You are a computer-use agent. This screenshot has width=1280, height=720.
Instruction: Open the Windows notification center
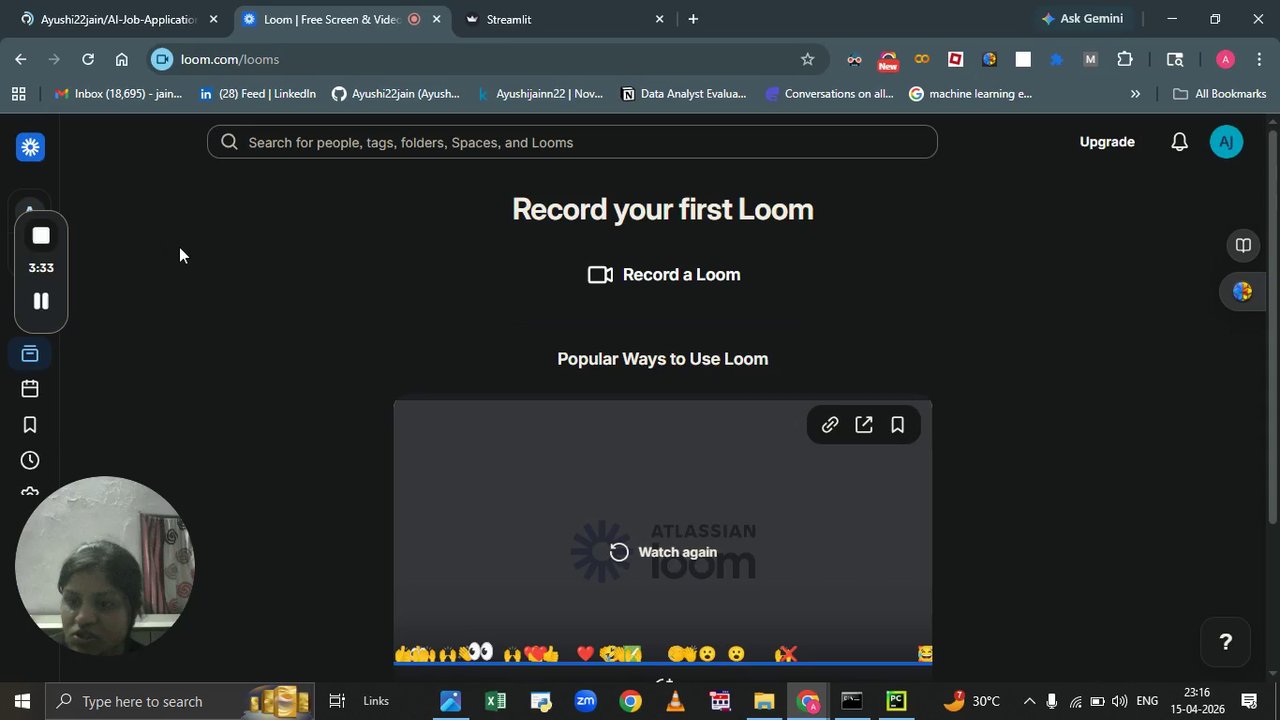[x=1249, y=701]
